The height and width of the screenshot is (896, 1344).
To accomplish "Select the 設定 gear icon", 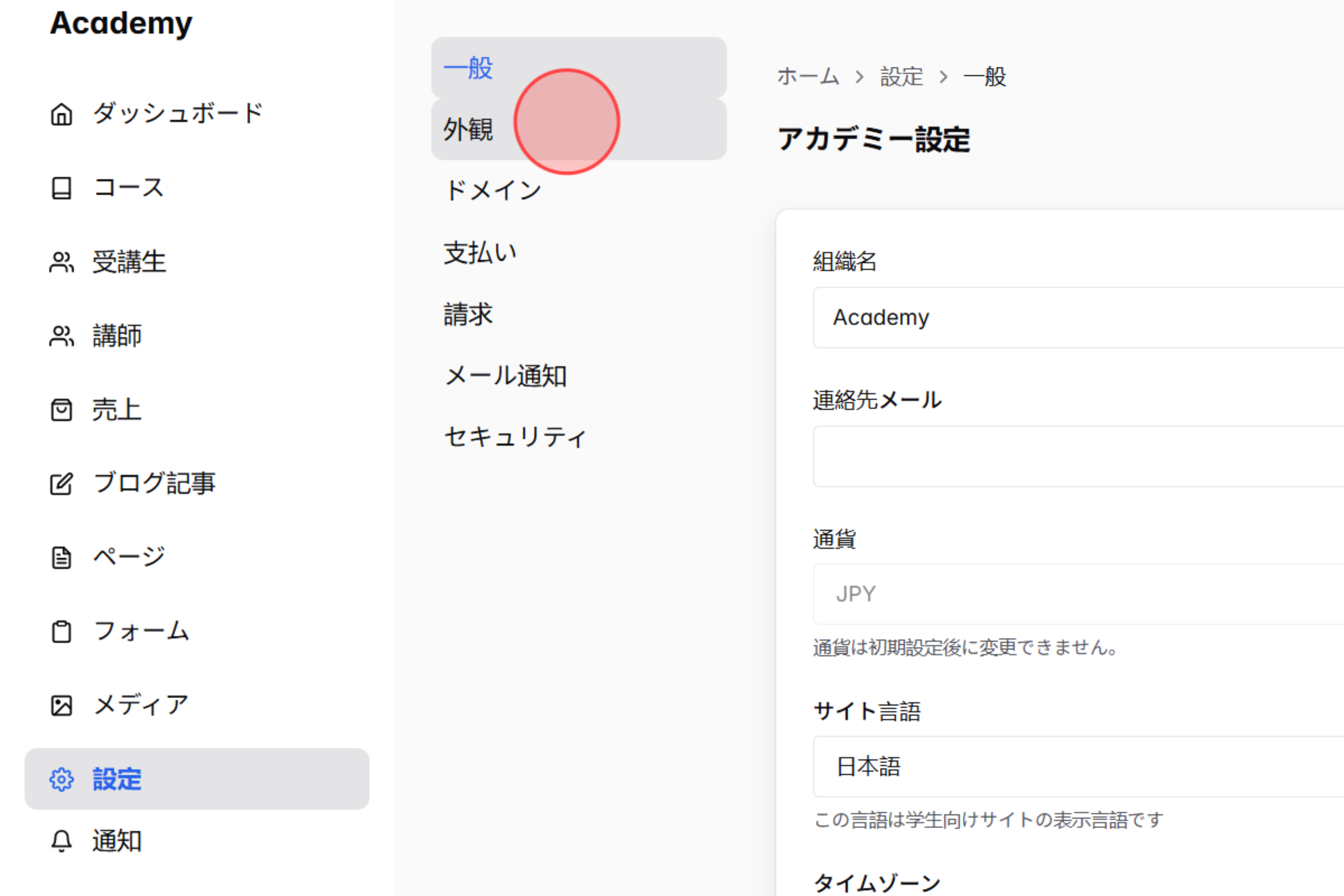I will point(60,780).
